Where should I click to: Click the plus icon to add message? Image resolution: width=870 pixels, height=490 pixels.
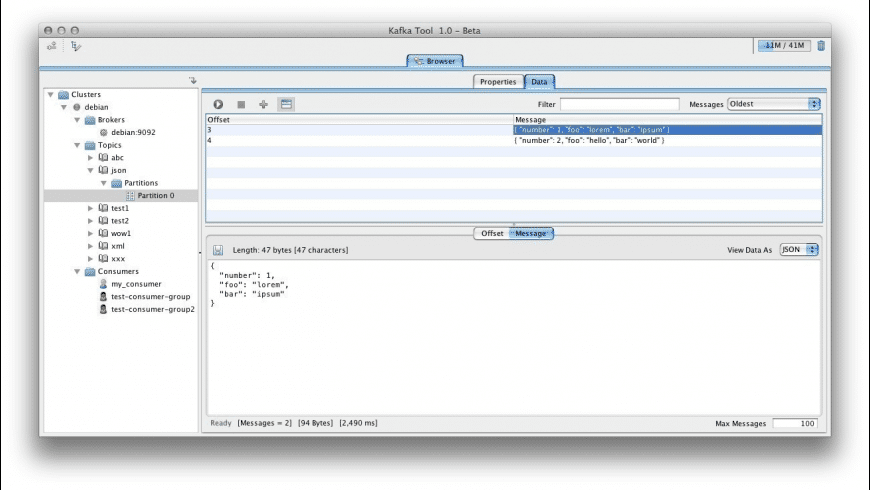[x=264, y=104]
